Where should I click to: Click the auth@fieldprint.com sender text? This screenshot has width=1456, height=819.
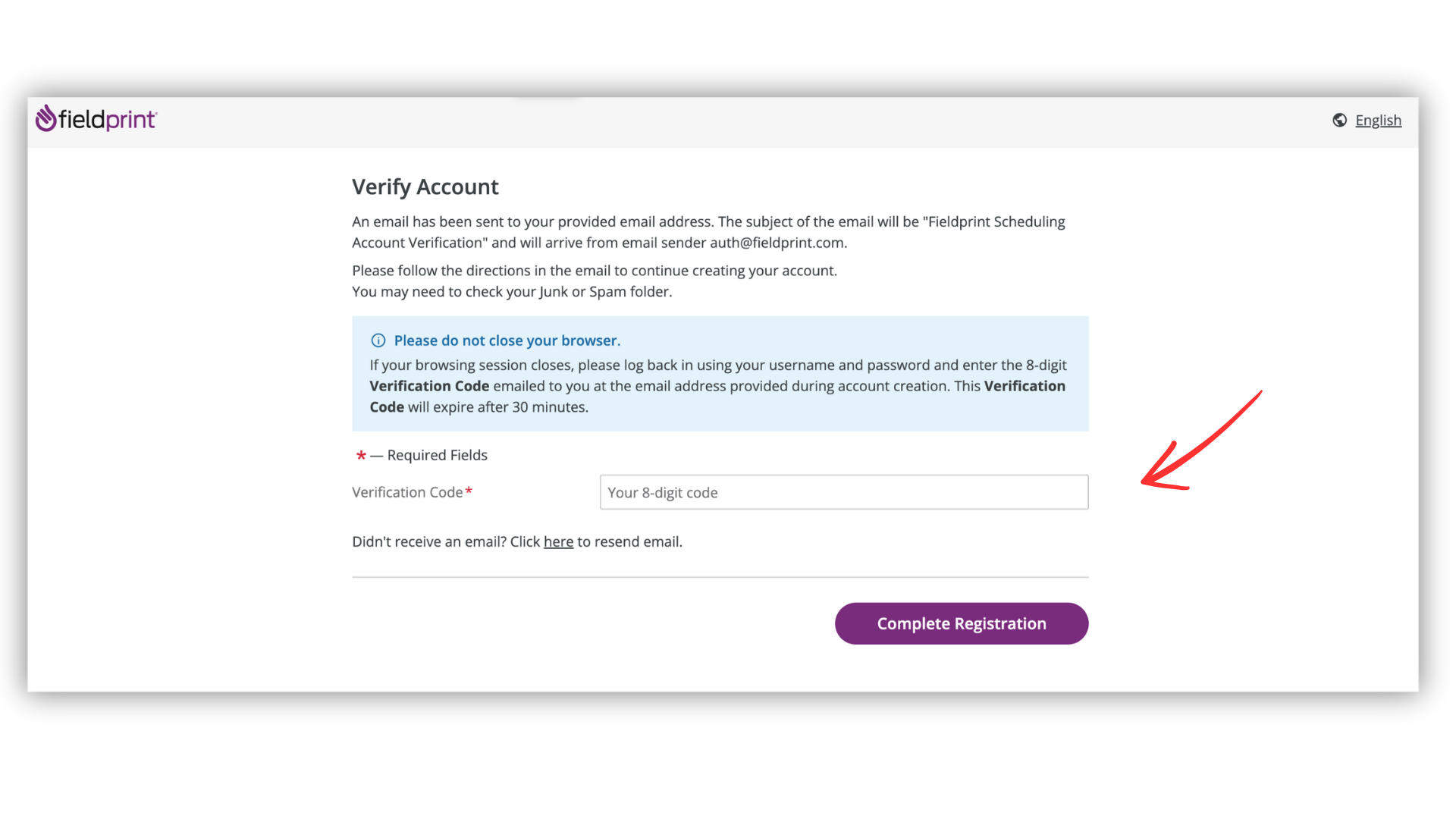(x=777, y=243)
